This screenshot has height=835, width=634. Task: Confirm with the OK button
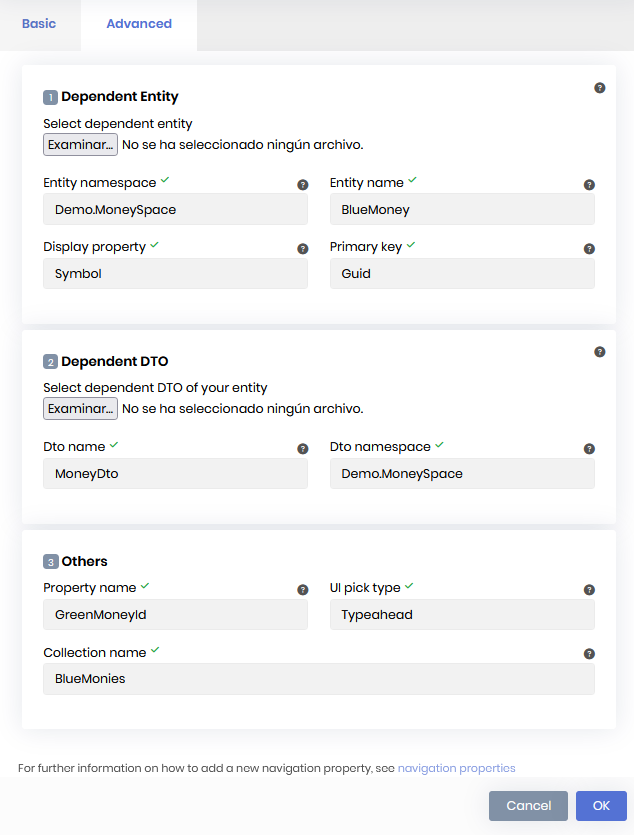pos(601,806)
